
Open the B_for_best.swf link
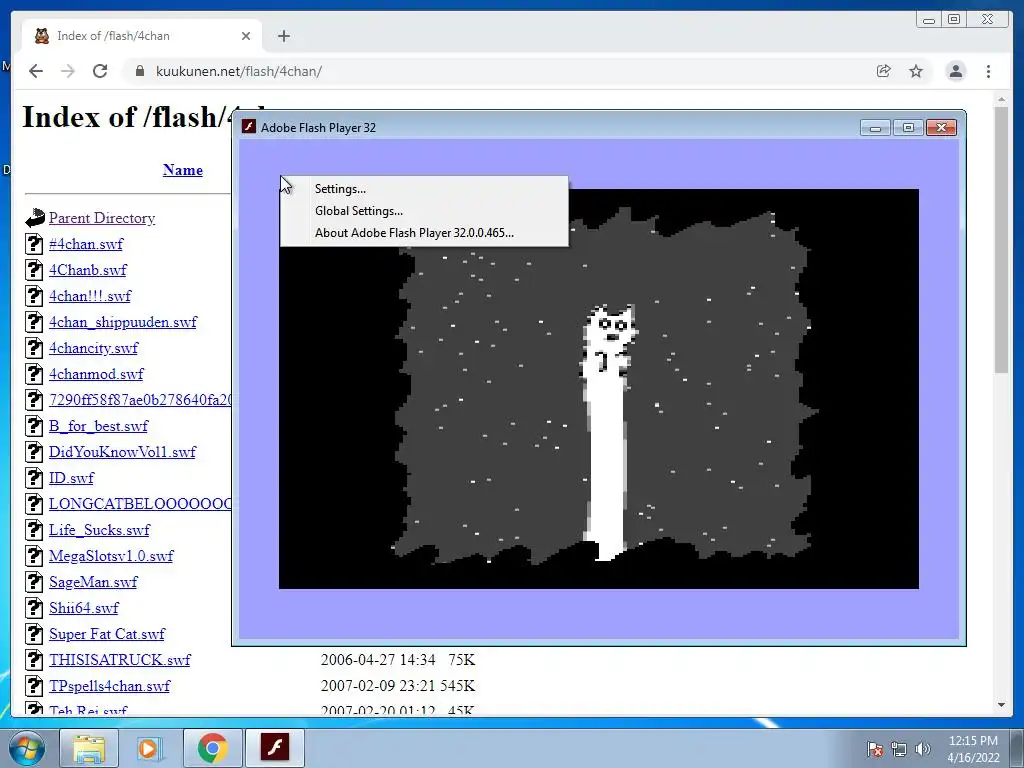point(98,426)
